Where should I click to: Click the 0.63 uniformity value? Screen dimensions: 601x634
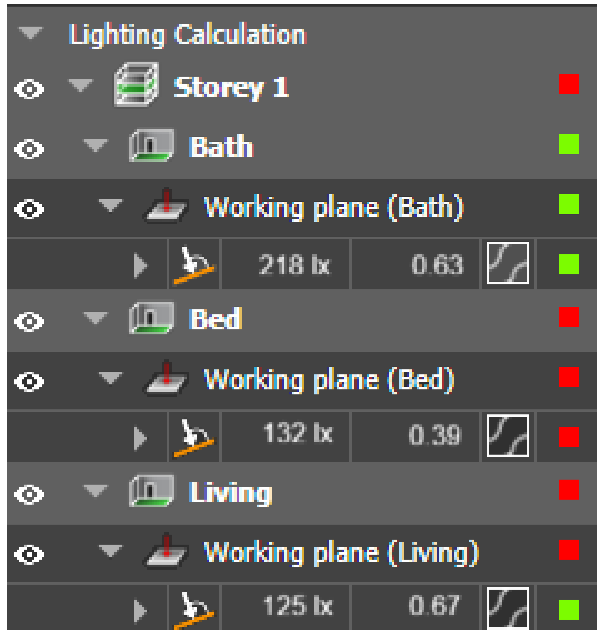437,265
